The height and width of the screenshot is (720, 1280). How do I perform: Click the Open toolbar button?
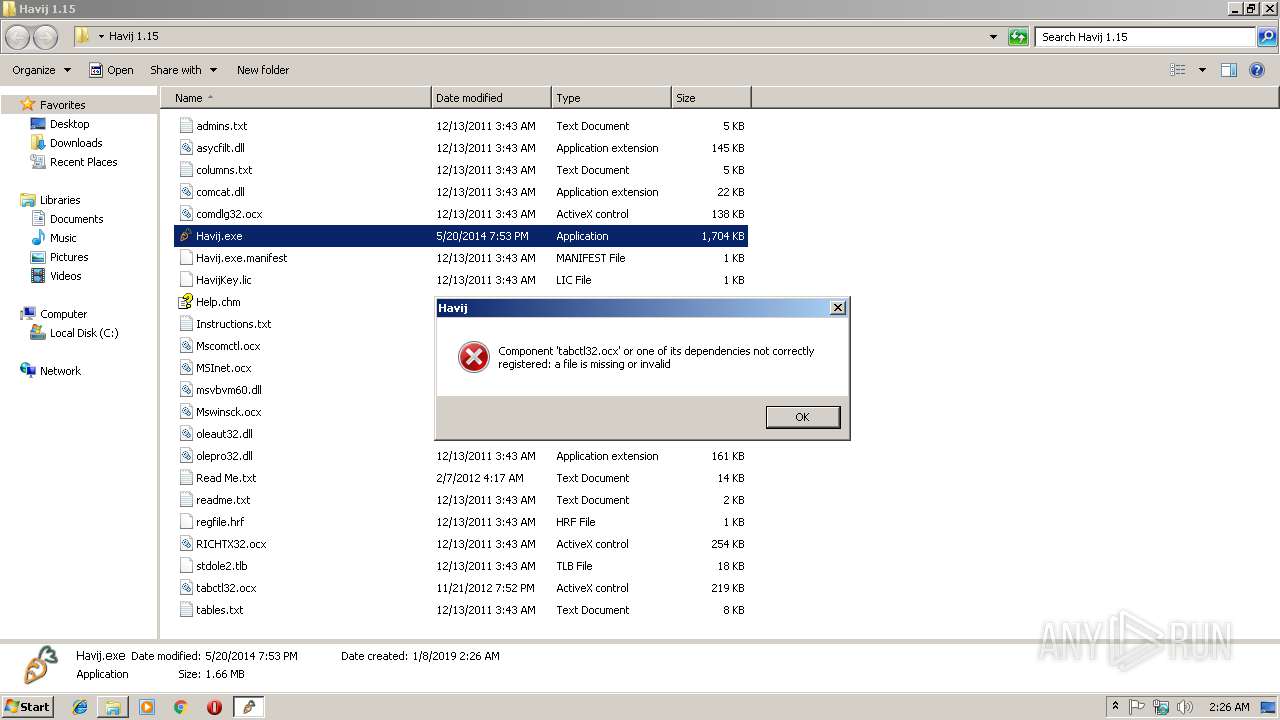pyautogui.click(x=111, y=70)
